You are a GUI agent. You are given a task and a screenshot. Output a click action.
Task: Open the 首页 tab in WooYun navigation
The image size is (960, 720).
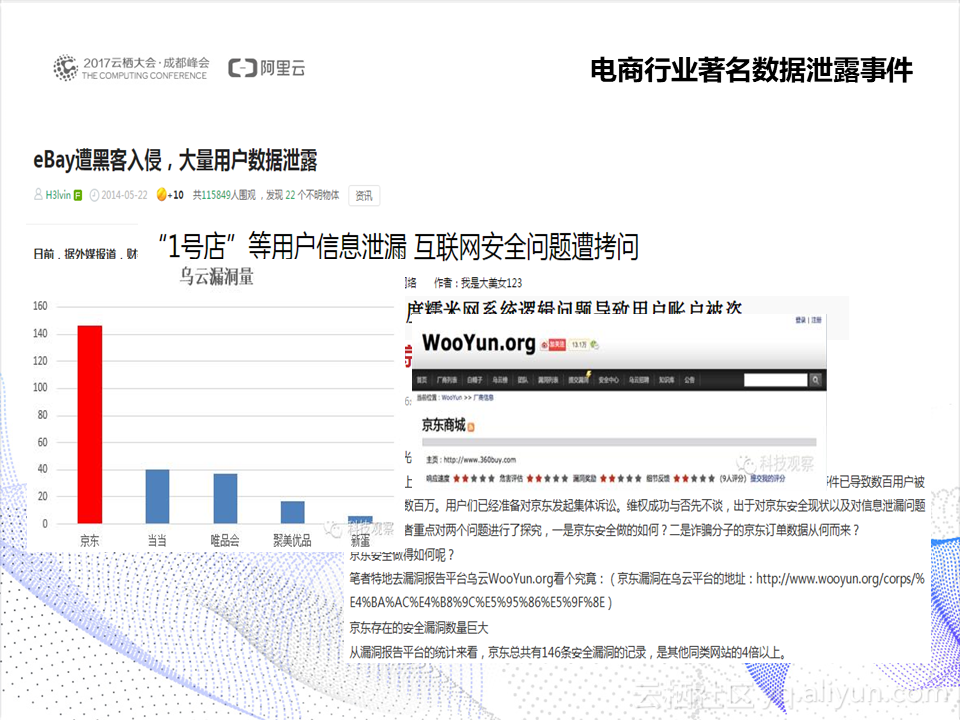tap(422, 380)
